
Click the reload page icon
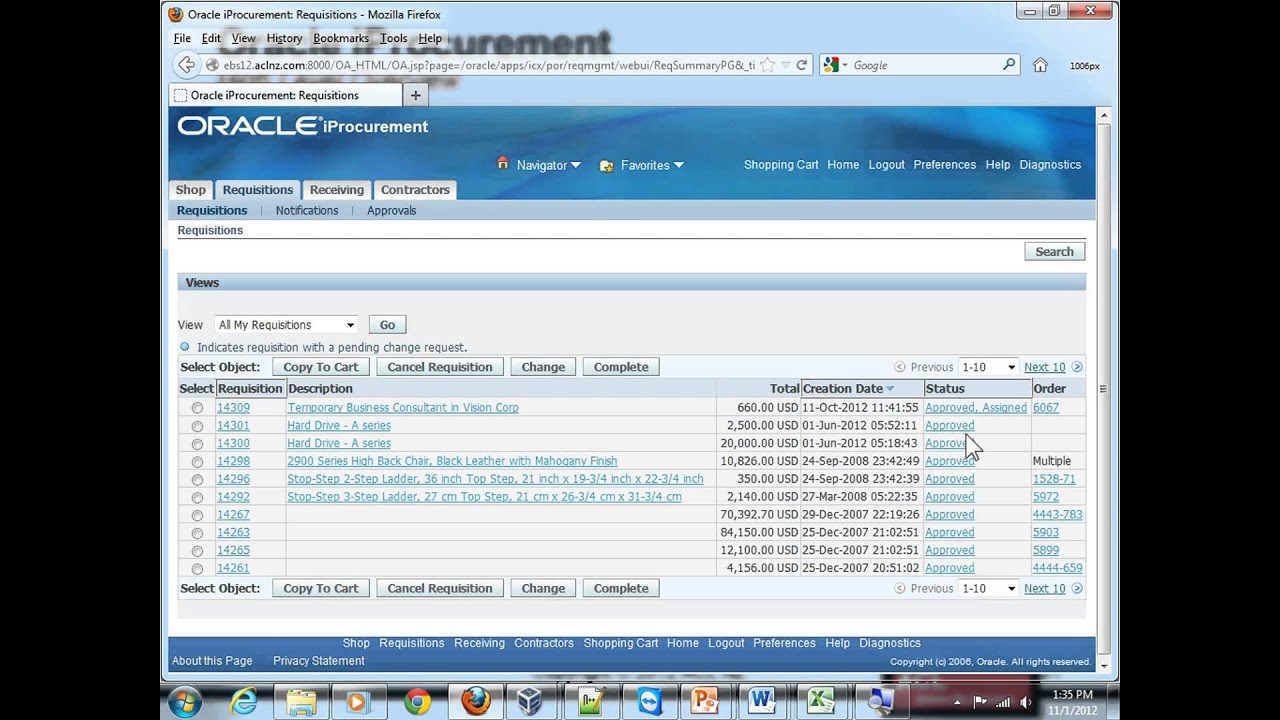[x=801, y=65]
